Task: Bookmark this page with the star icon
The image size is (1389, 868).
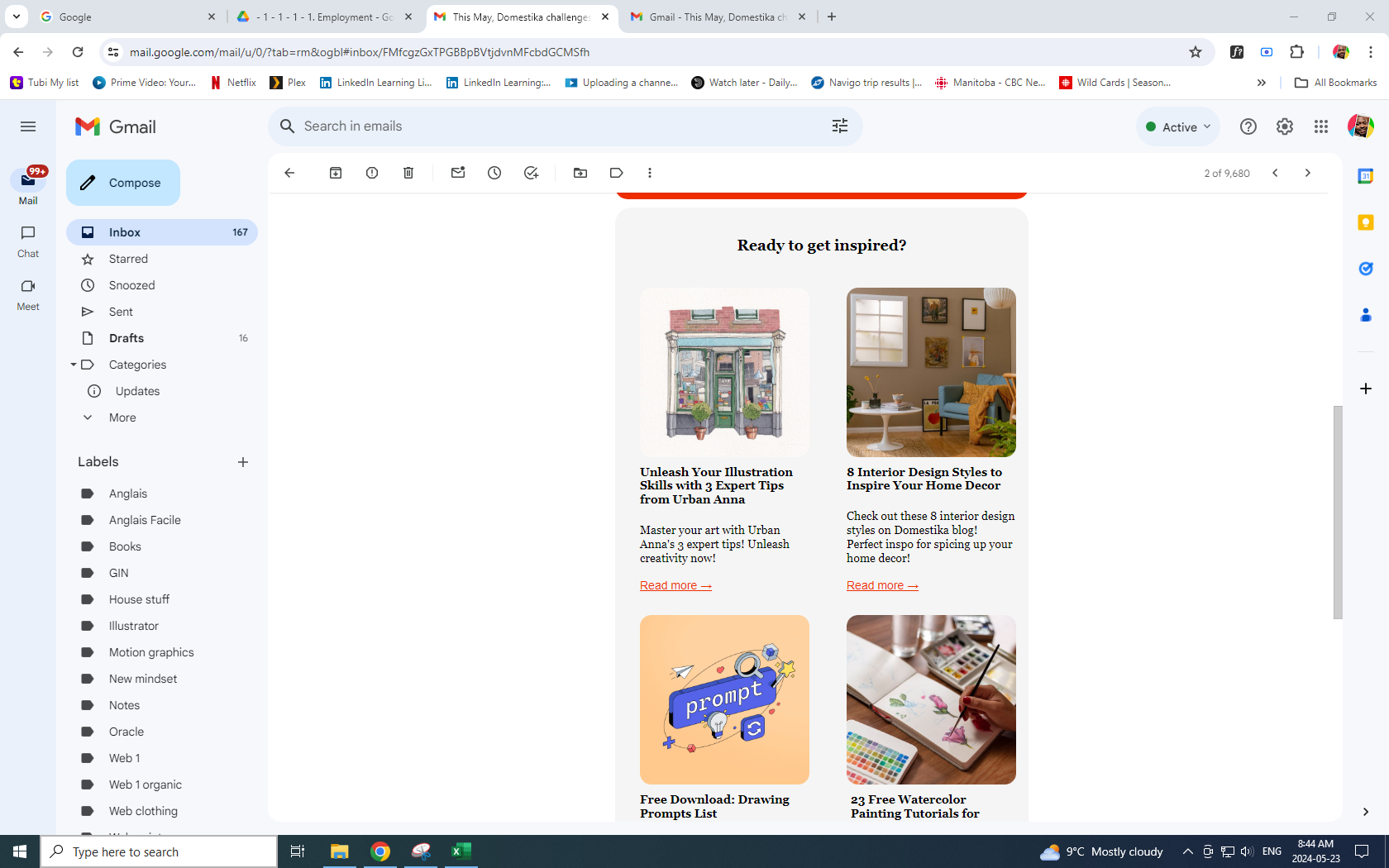Action: click(x=1196, y=52)
